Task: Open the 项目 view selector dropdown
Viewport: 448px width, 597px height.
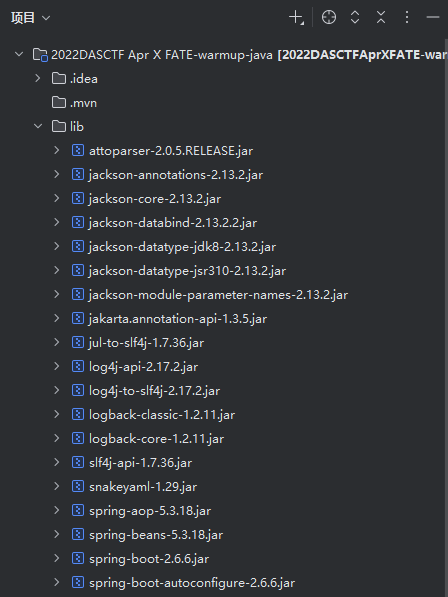Action: (30, 18)
